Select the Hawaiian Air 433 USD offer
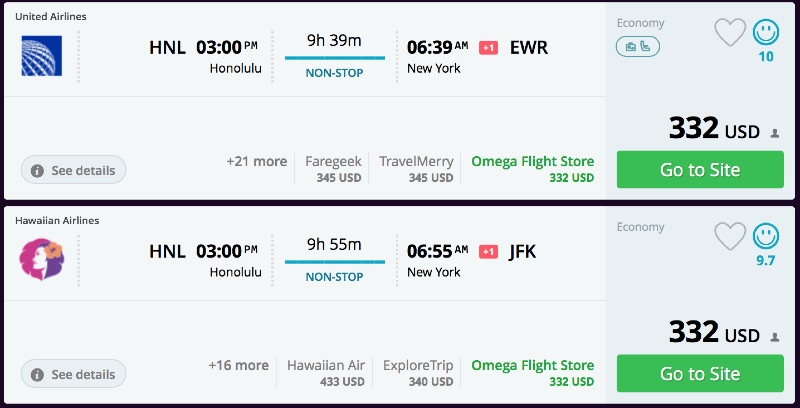Viewport: 800px width, 408px height. click(325, 373)
